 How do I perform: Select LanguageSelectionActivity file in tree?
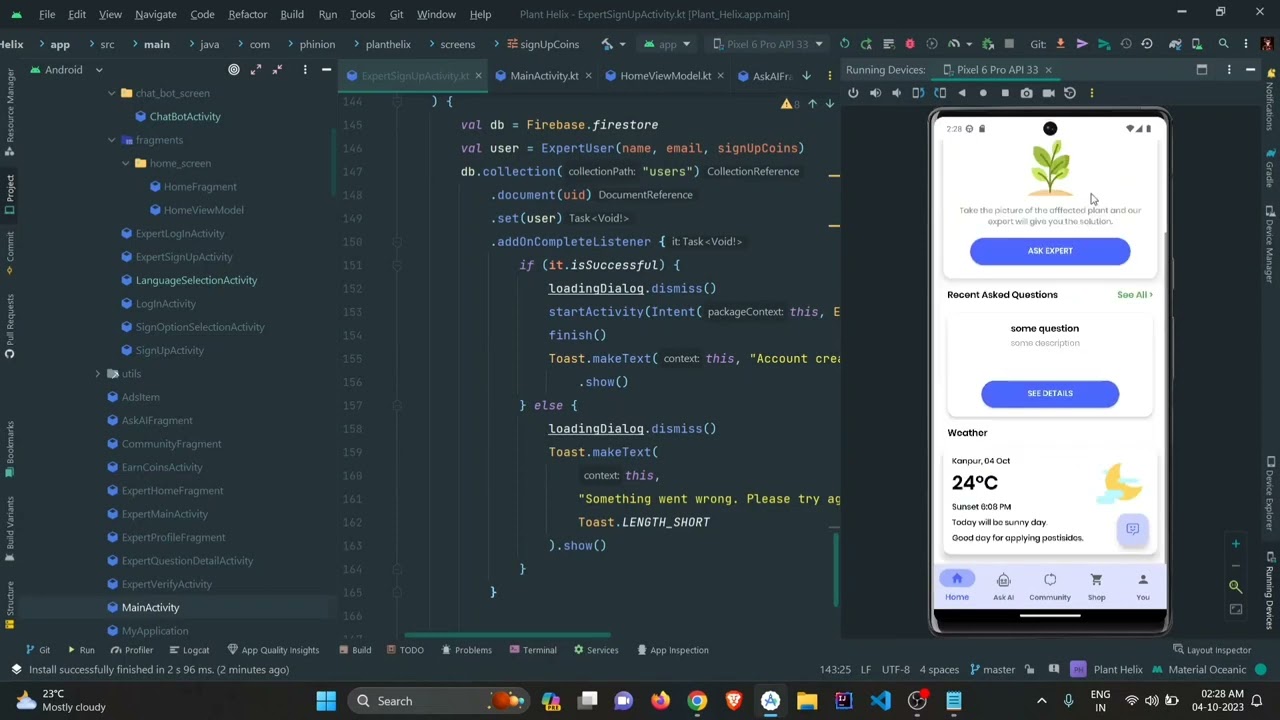click(x=196, y=280)
